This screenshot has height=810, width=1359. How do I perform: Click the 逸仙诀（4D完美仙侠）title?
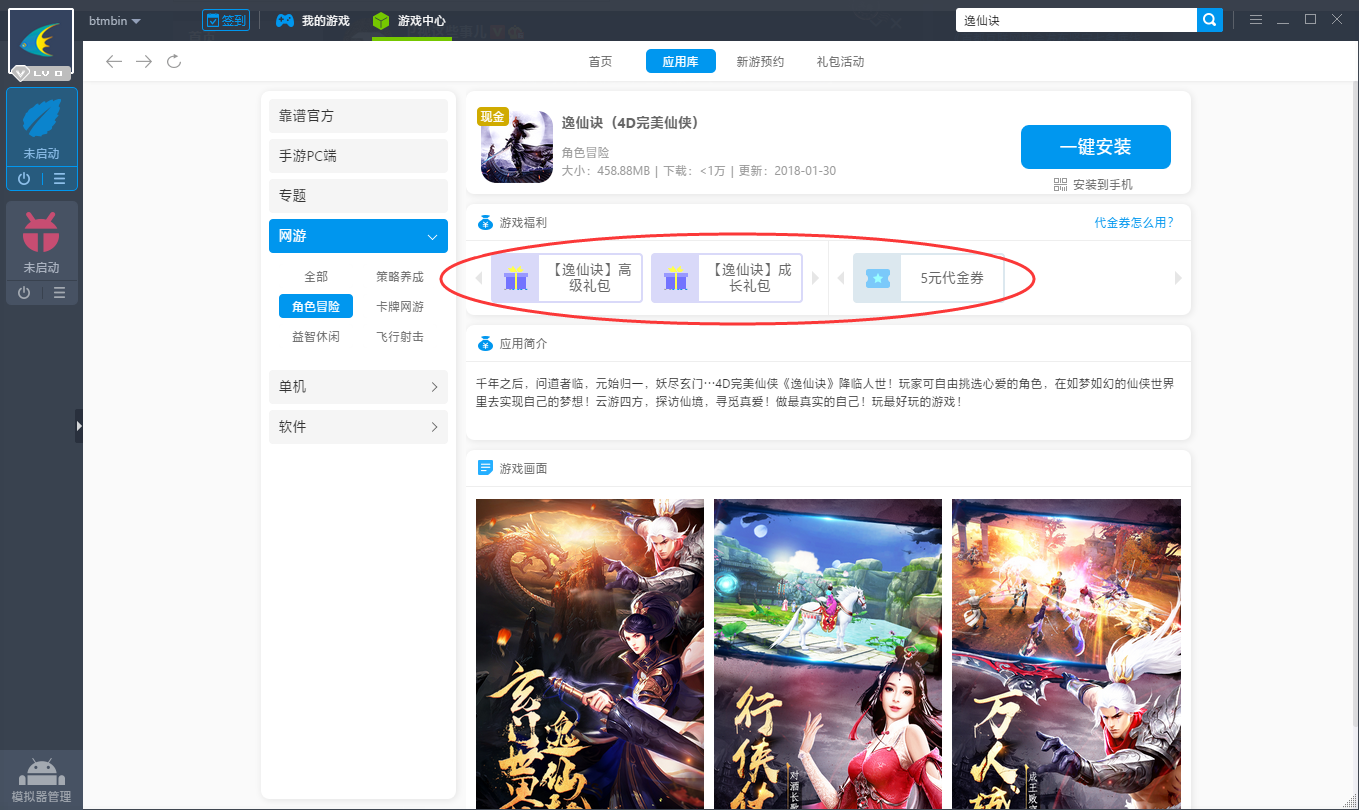pyautogui.click(x=630, y=123)
